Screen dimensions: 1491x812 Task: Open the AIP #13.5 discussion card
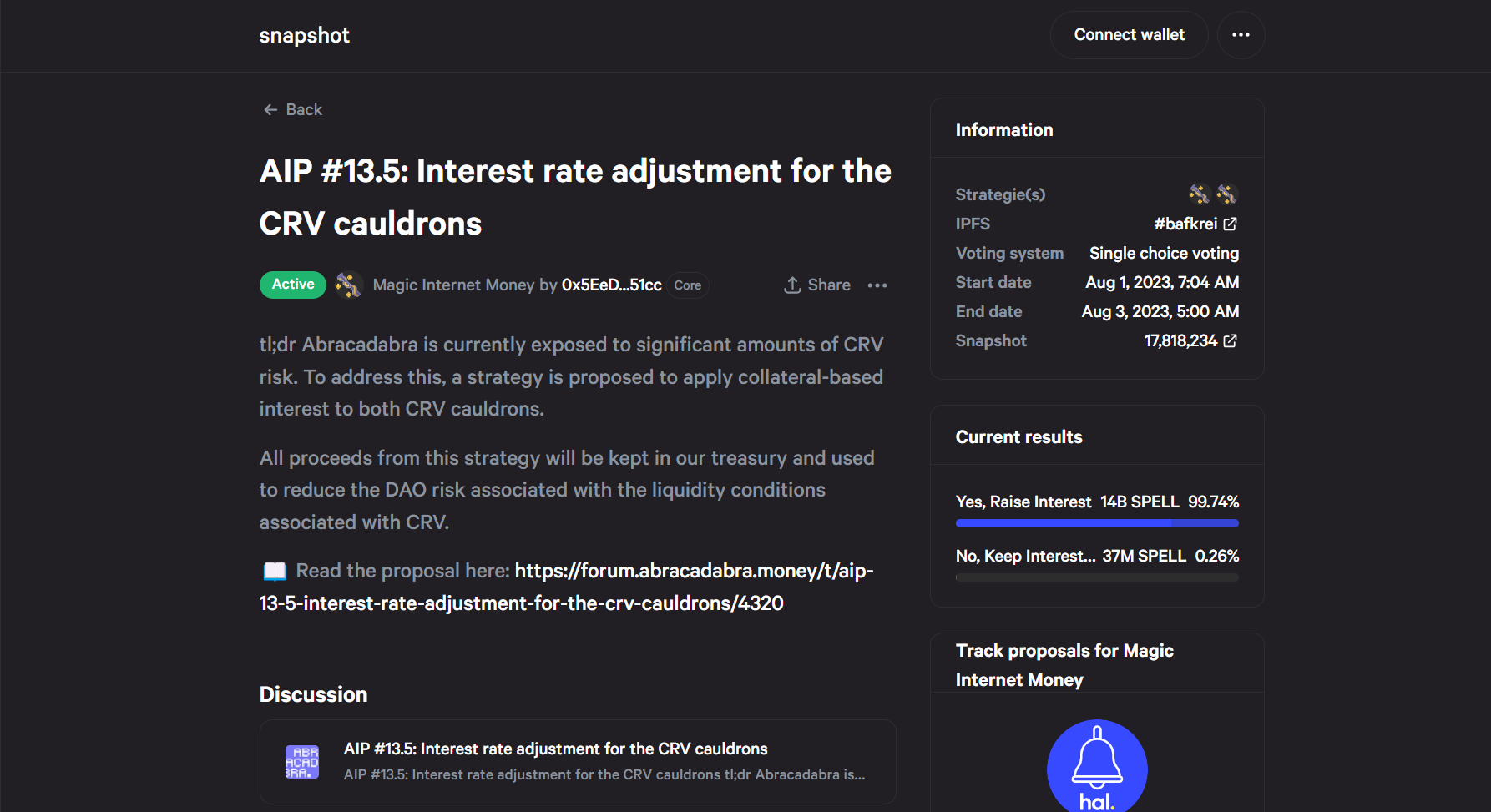click(578, 761)
